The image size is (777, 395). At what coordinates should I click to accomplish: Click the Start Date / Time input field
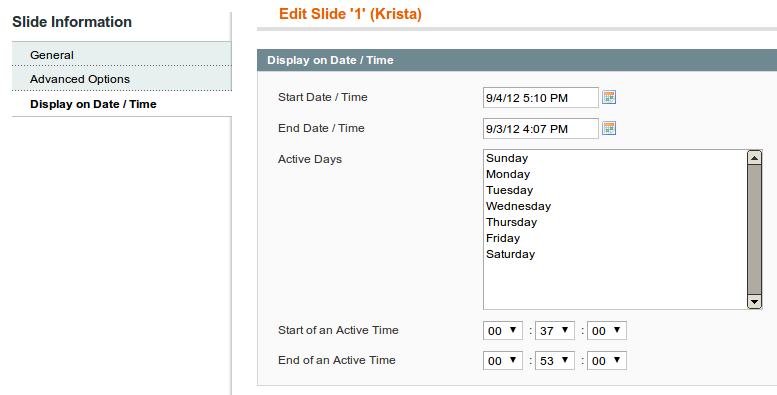[541, 98]
